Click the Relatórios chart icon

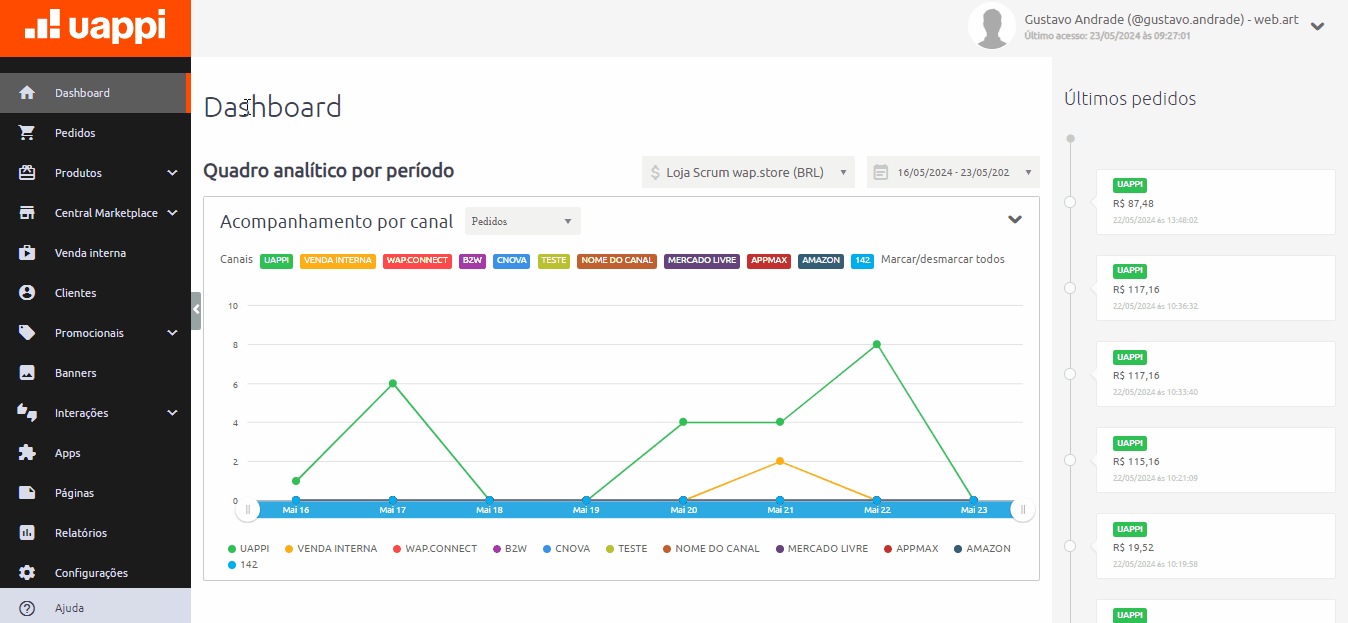pos(27,533)
